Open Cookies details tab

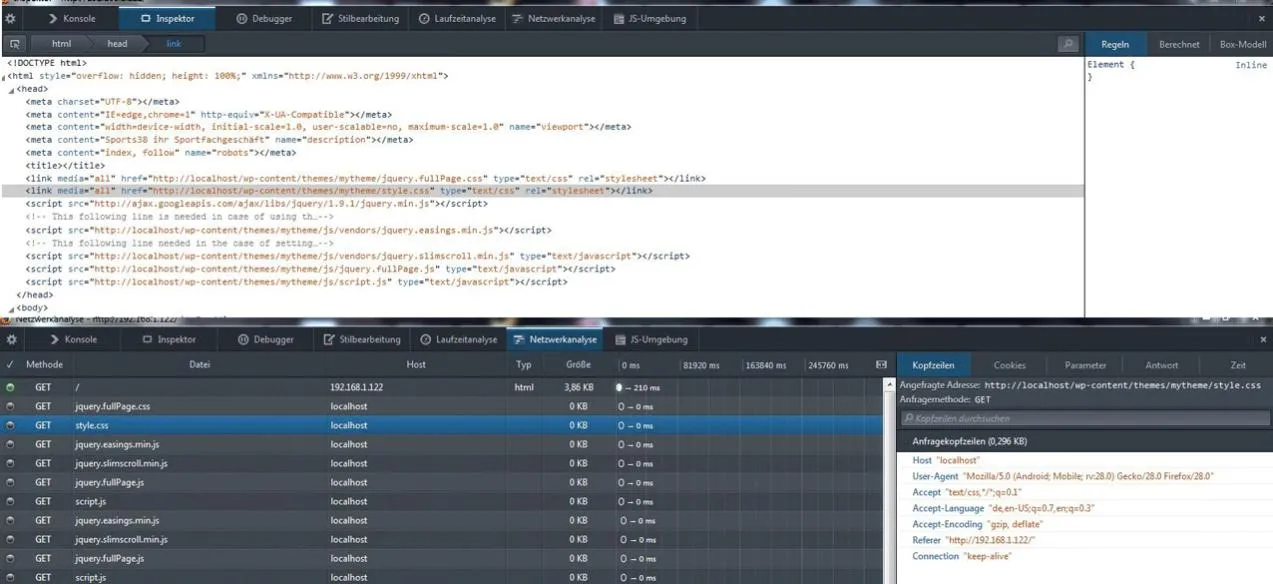[1009, 365]
